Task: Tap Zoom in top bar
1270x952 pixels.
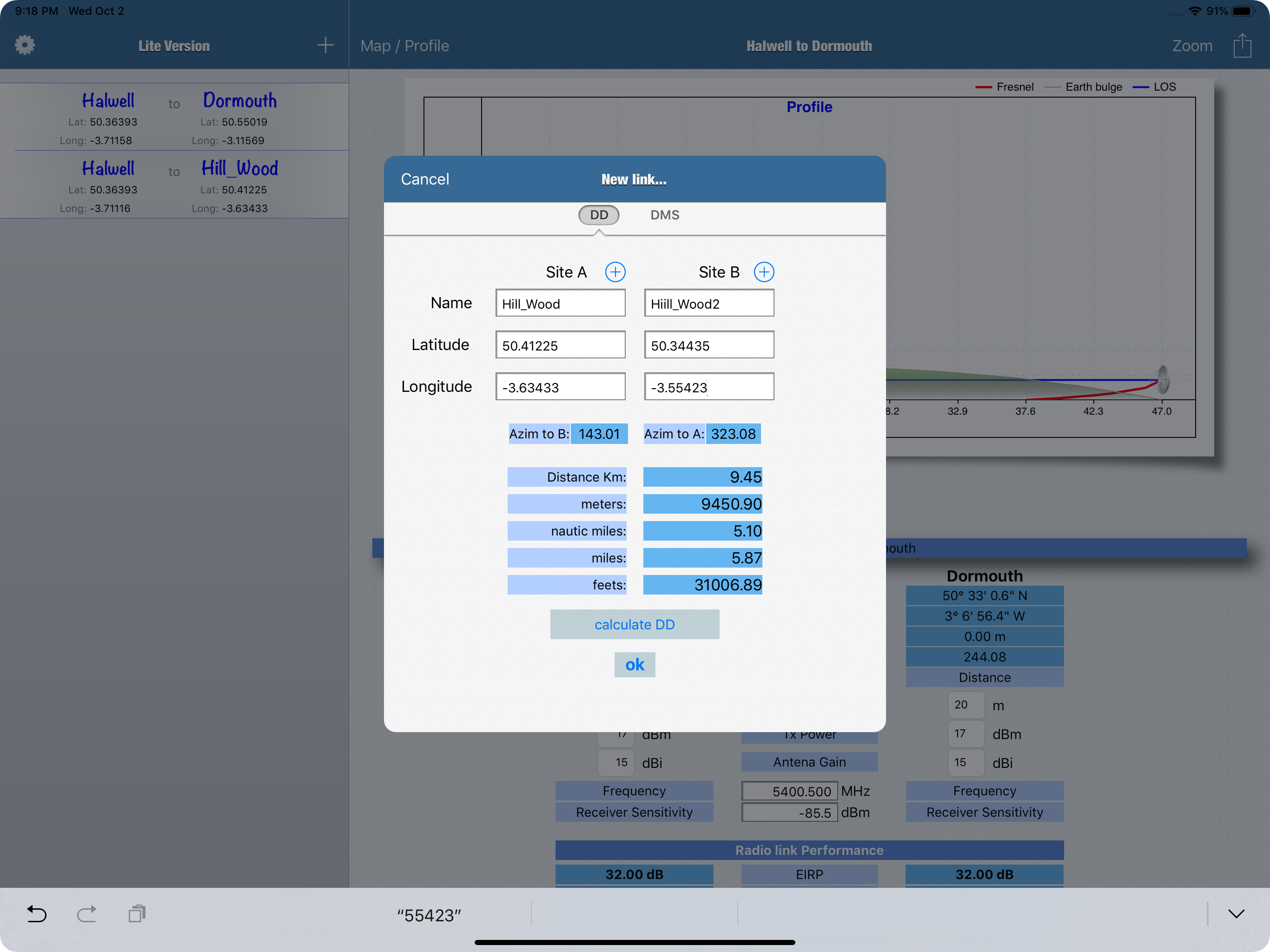Action: pos(1192,46)
